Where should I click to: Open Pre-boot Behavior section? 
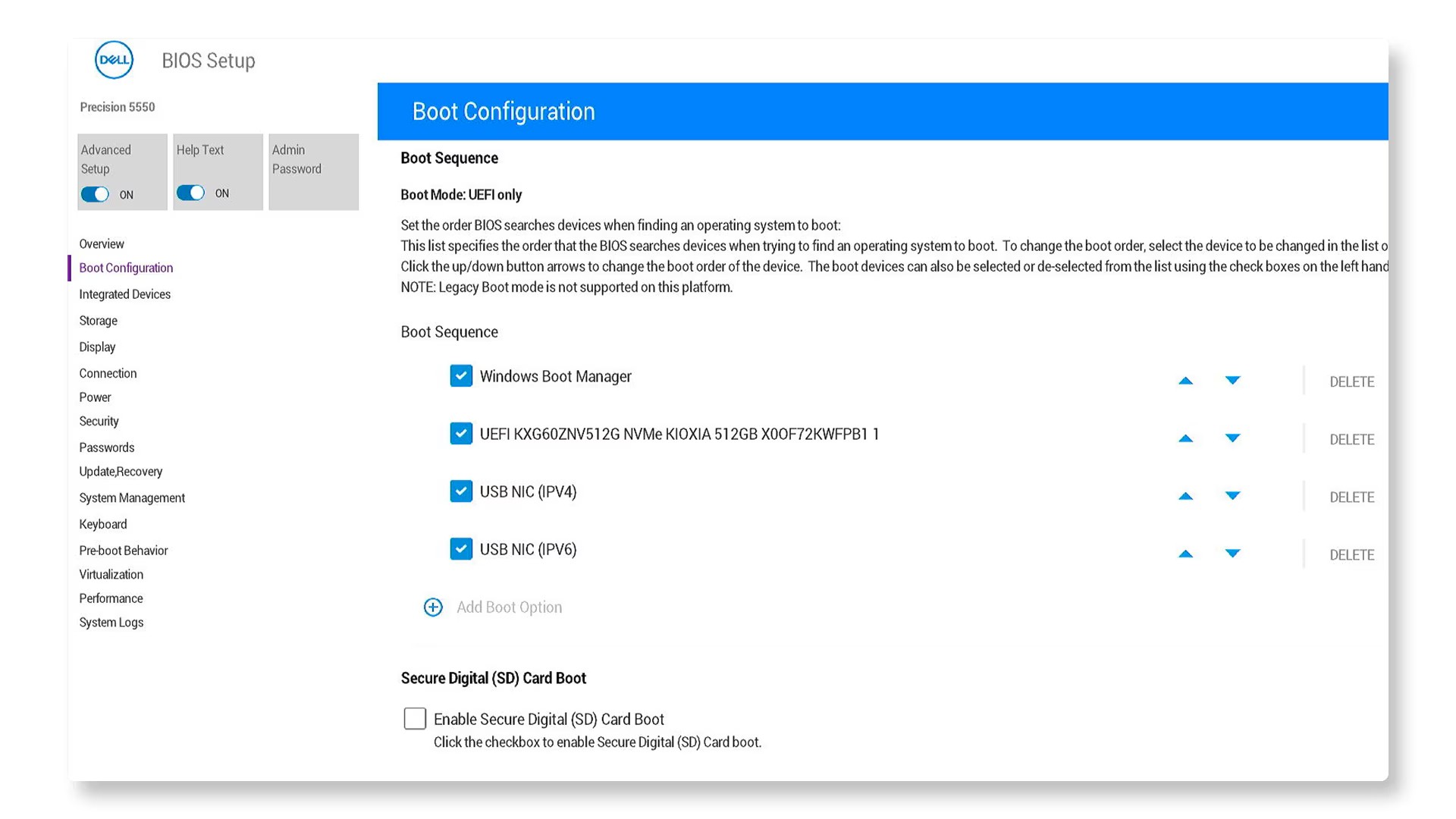click(123, 551)
